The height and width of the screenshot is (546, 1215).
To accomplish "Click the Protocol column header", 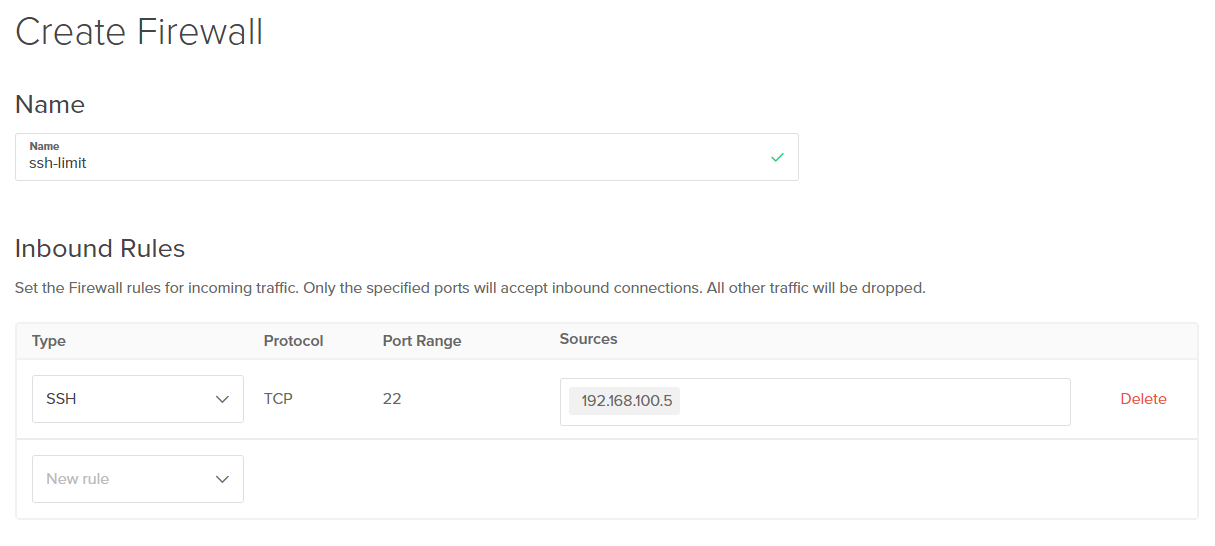I will (x=293, y=341).
